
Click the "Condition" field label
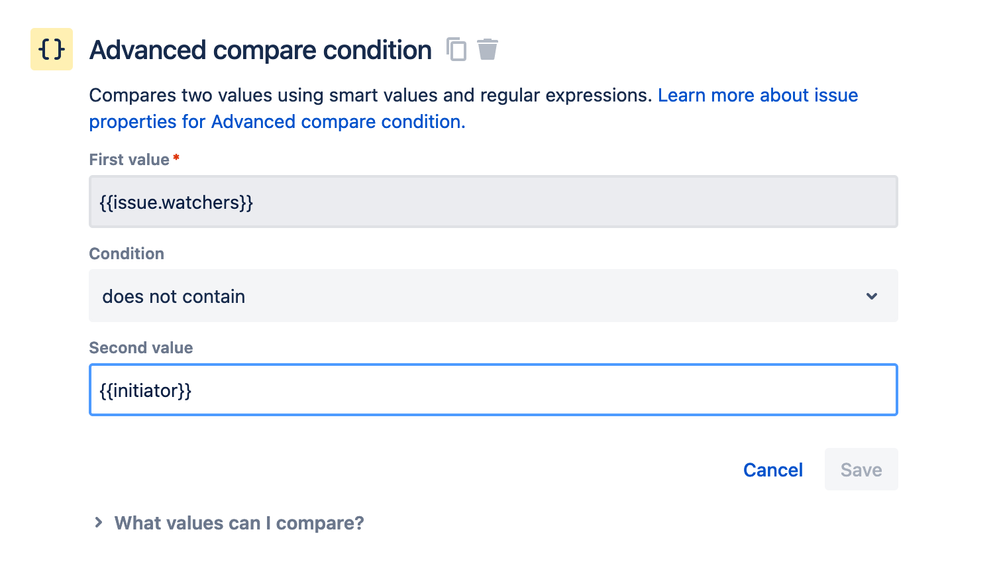tap(127, 254)
